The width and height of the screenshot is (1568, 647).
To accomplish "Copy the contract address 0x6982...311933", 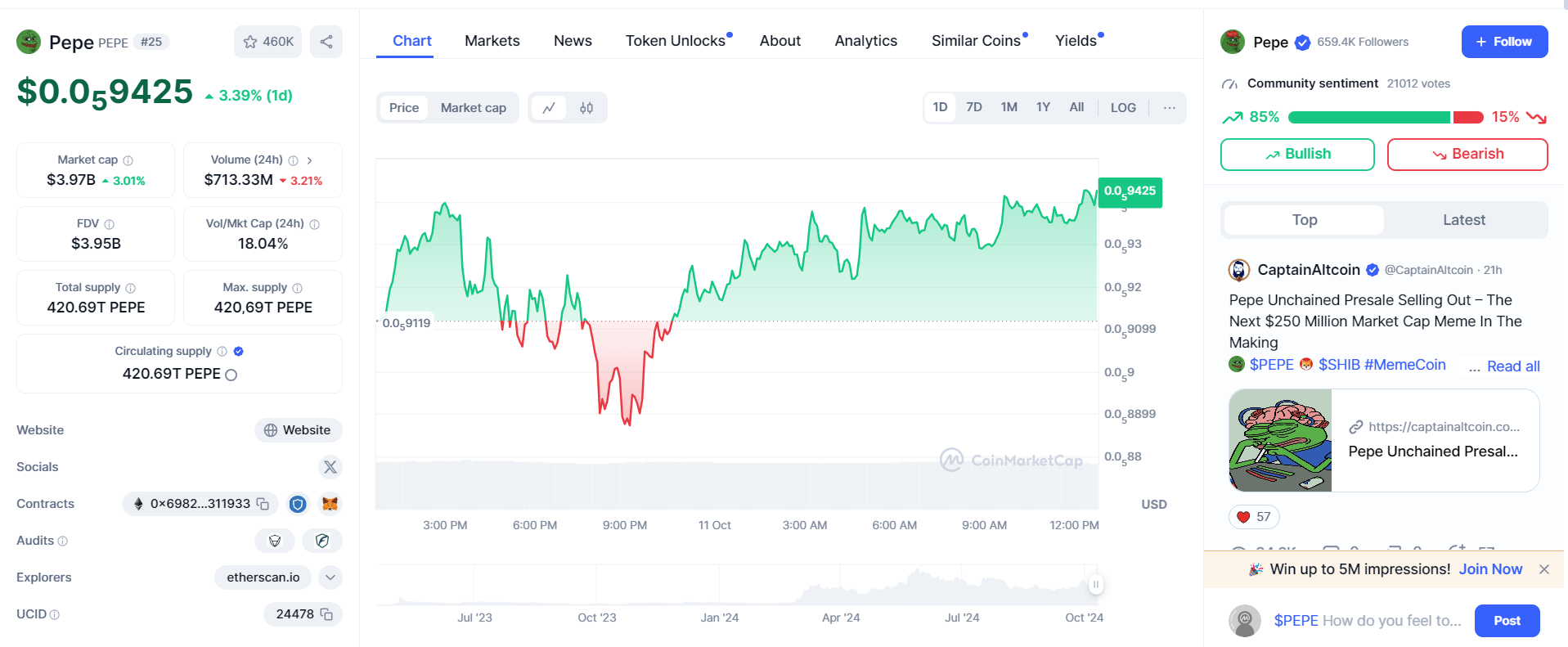I will coord(263,504).
